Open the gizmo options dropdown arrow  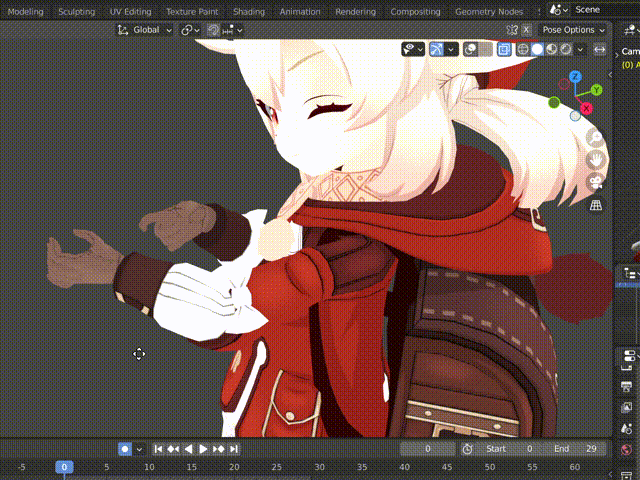[451, 49]
